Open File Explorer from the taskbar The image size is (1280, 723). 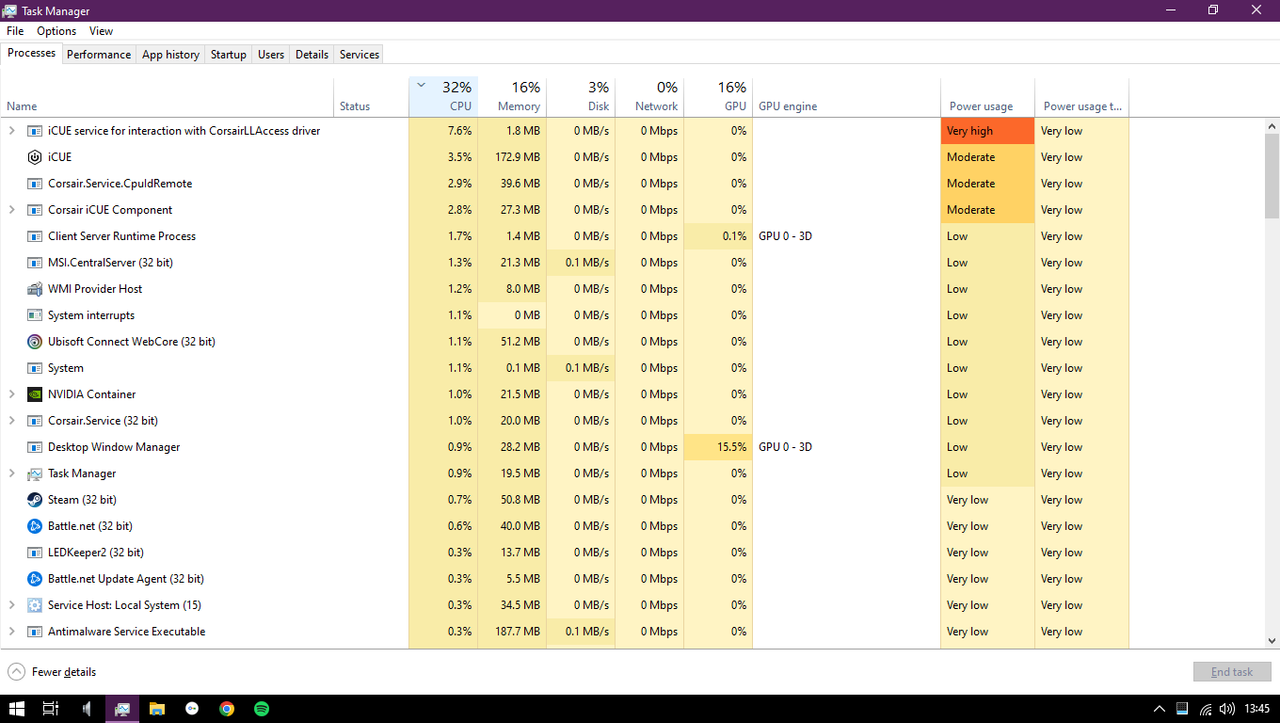pos(157,709)
